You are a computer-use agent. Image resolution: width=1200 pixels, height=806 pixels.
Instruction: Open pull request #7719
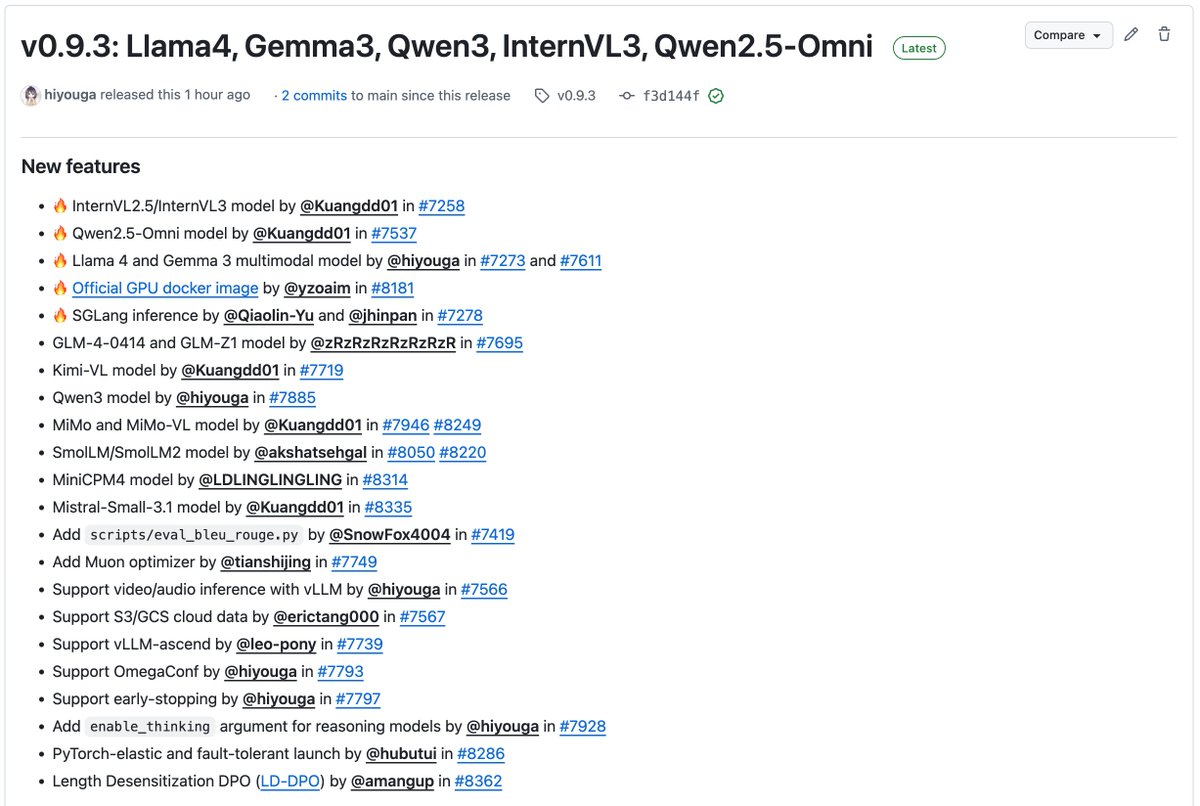click(322, 370)
